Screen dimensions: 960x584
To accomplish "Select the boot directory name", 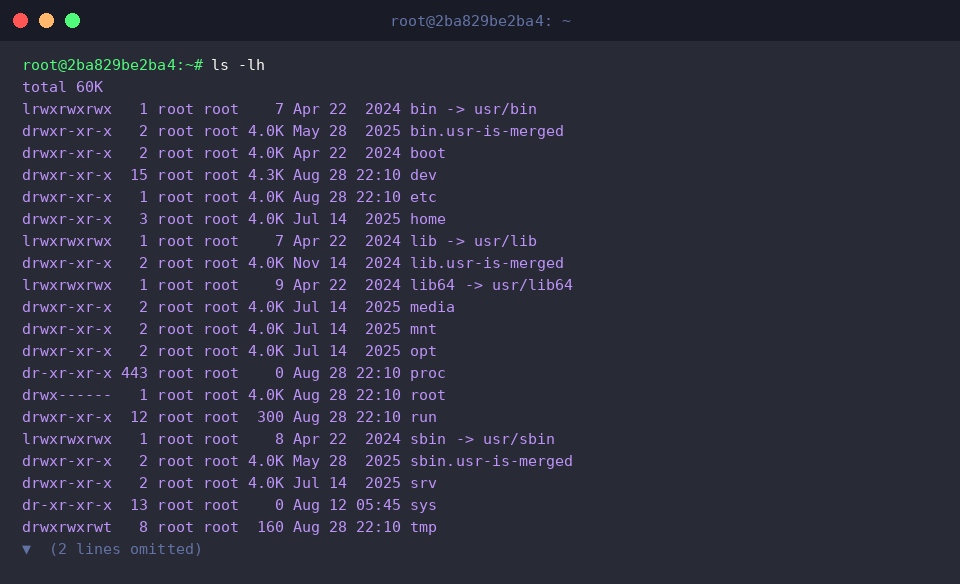I will coord(427,153).
